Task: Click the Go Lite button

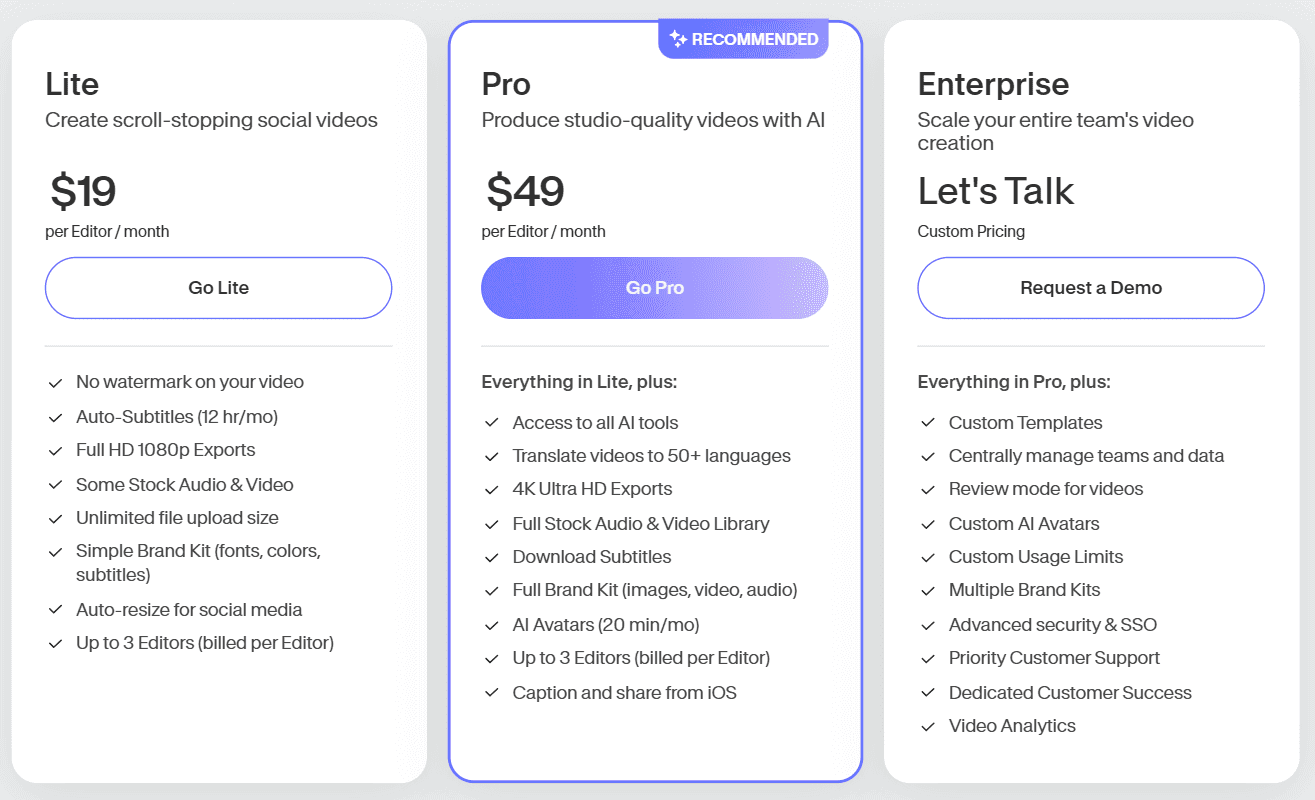Action: 218,288
